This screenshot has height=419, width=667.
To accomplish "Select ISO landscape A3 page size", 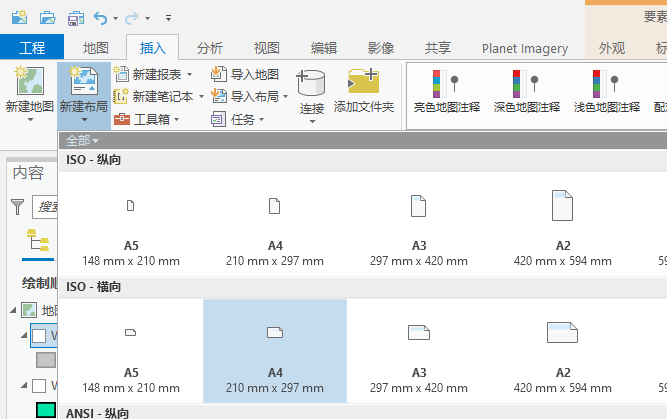I will 419,351.
